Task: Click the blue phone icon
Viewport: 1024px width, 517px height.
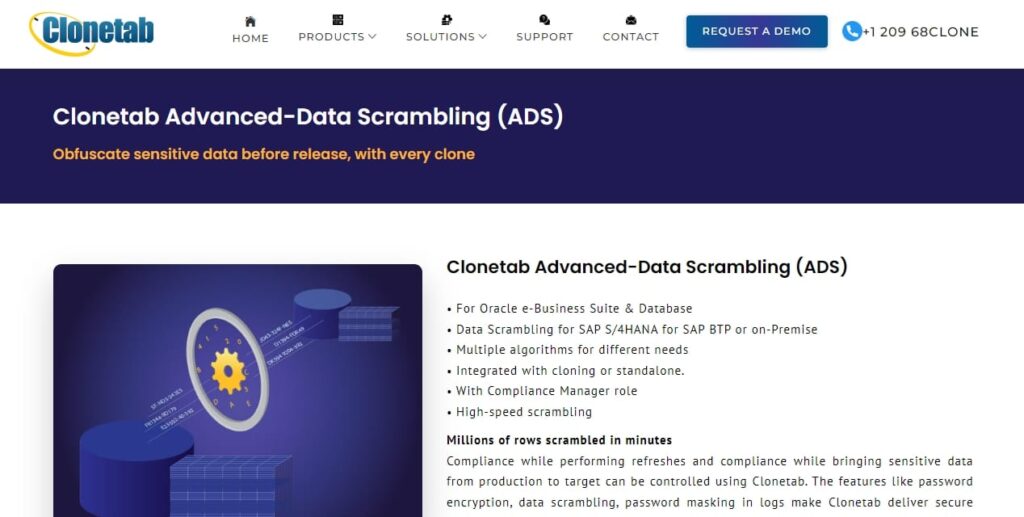Action: 852,31
